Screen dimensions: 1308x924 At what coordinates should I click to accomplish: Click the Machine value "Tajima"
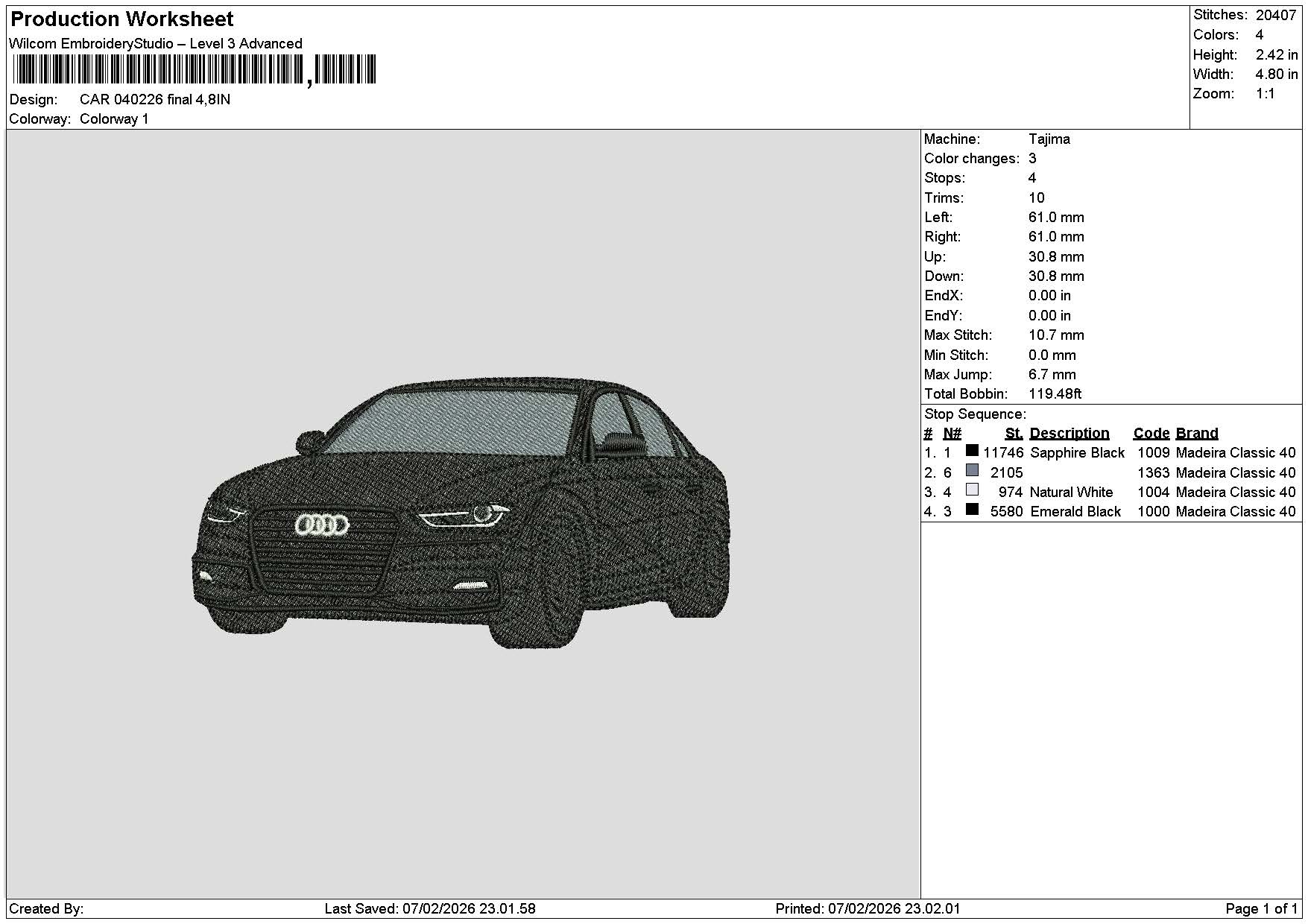[x=1049, y=139]
